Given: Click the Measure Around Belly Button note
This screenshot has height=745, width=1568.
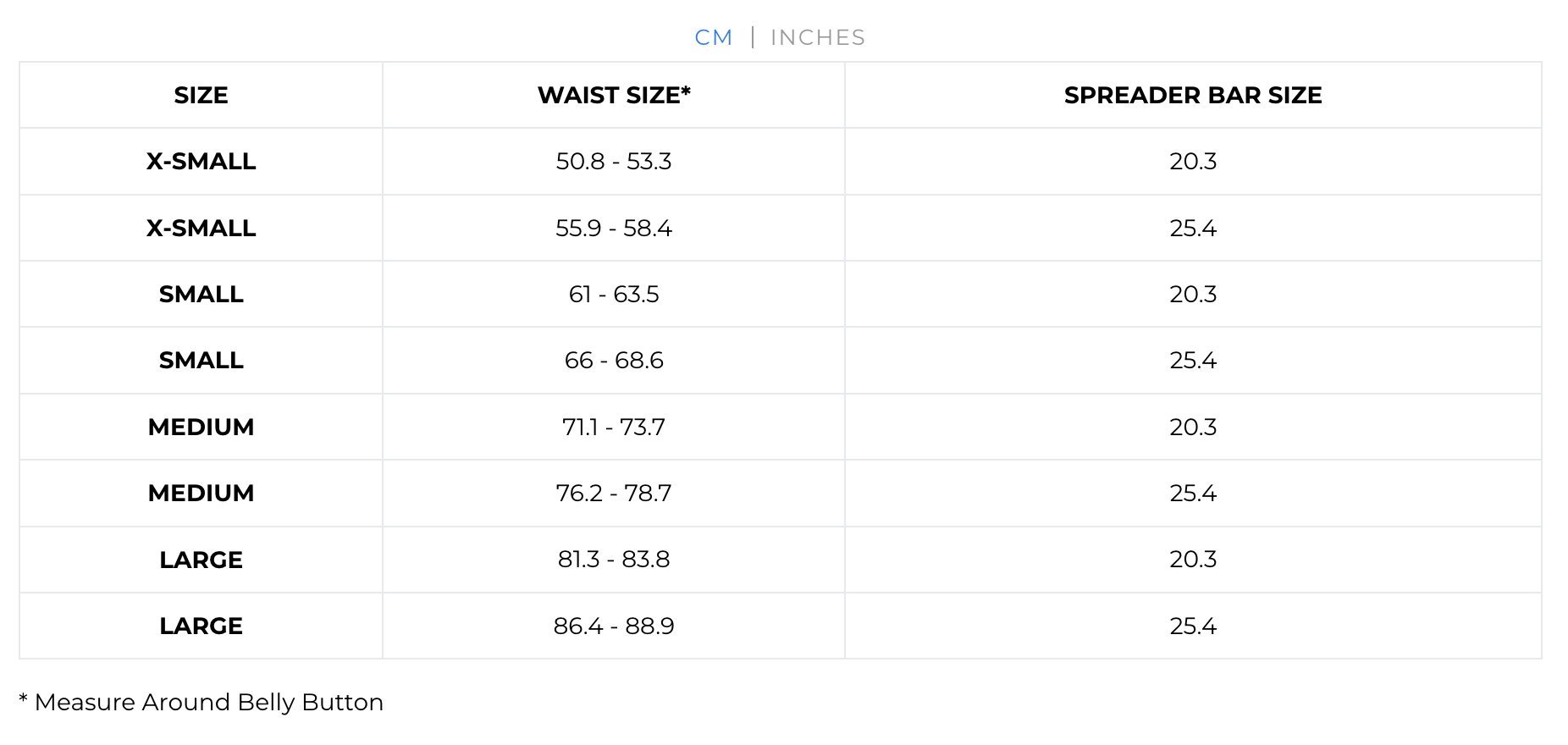Looking at the screenshot, I should coord(202,702).
